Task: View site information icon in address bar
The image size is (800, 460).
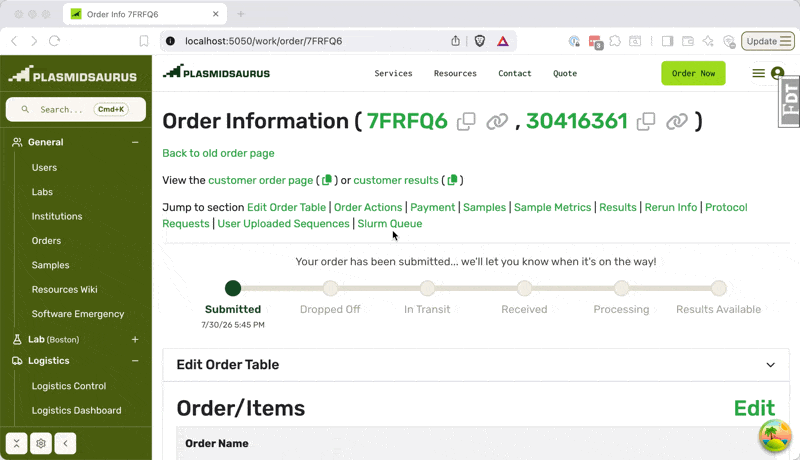Action: click(170, 41)
